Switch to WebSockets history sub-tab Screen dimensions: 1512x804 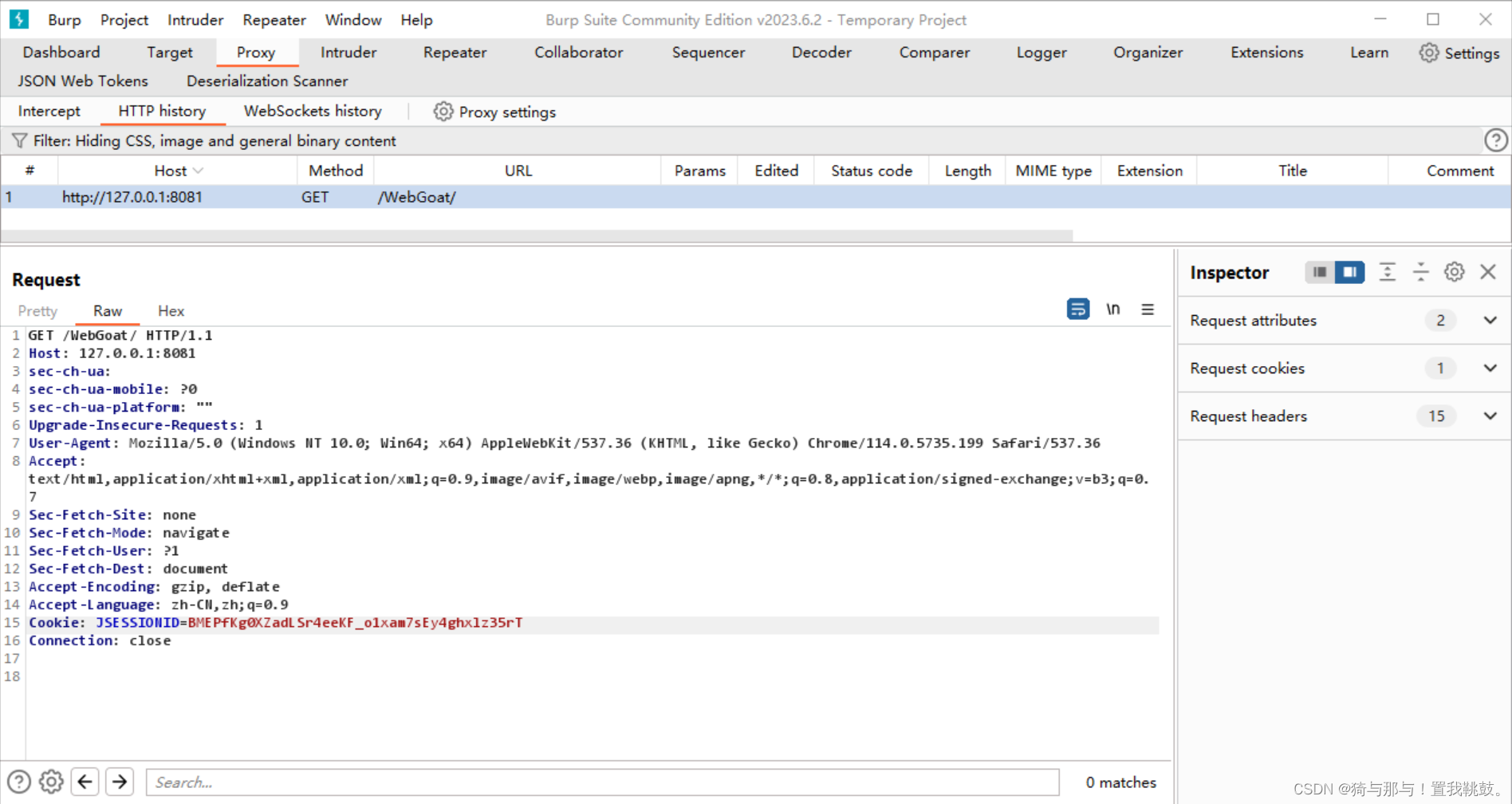click(313, 112)
